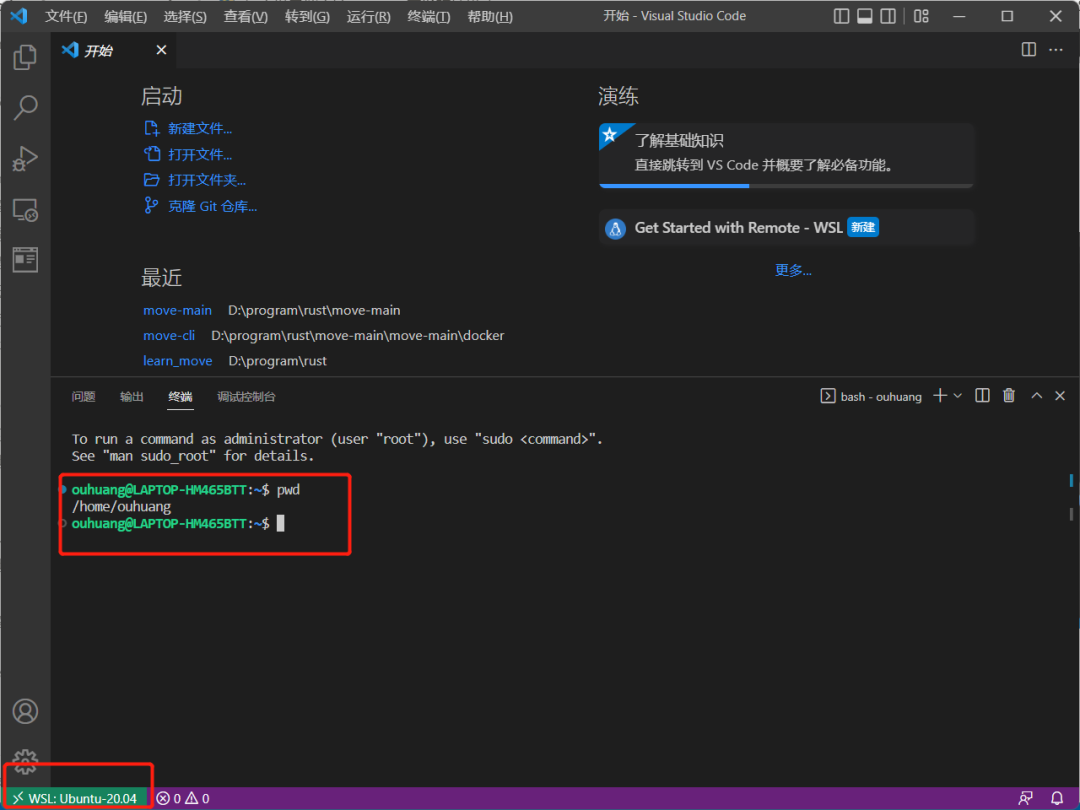Close the terminal panel
1080x810 pixels.
(x=1060, y=395)
